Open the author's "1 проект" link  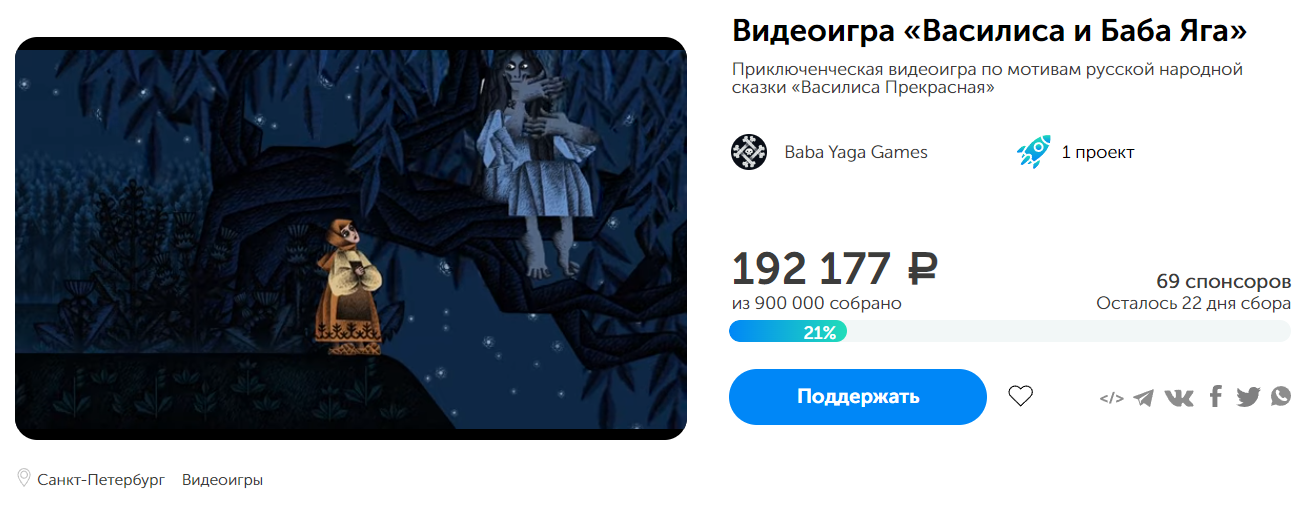[1098, 152]
